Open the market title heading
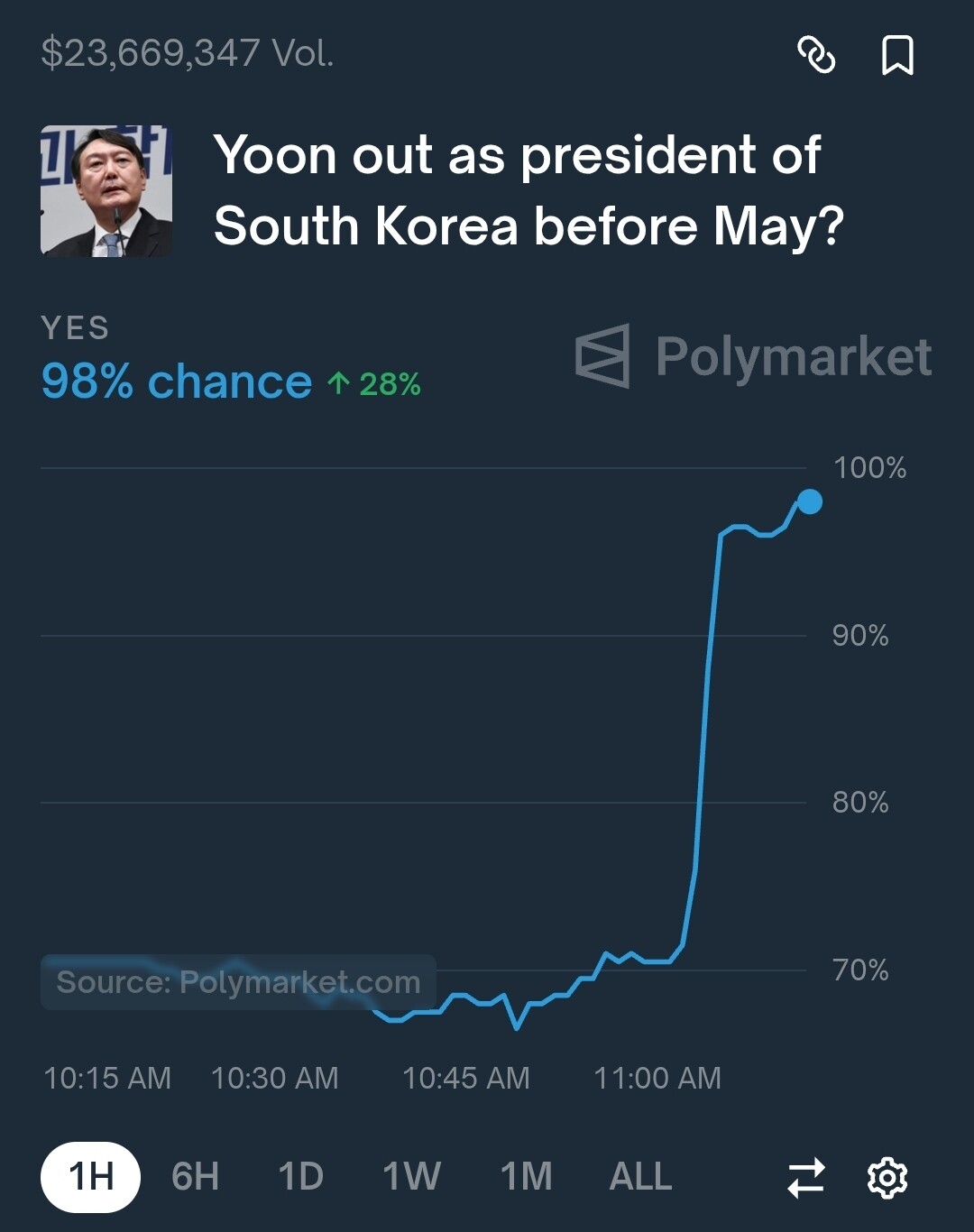The image size is (974, 1232). point(528,190)
